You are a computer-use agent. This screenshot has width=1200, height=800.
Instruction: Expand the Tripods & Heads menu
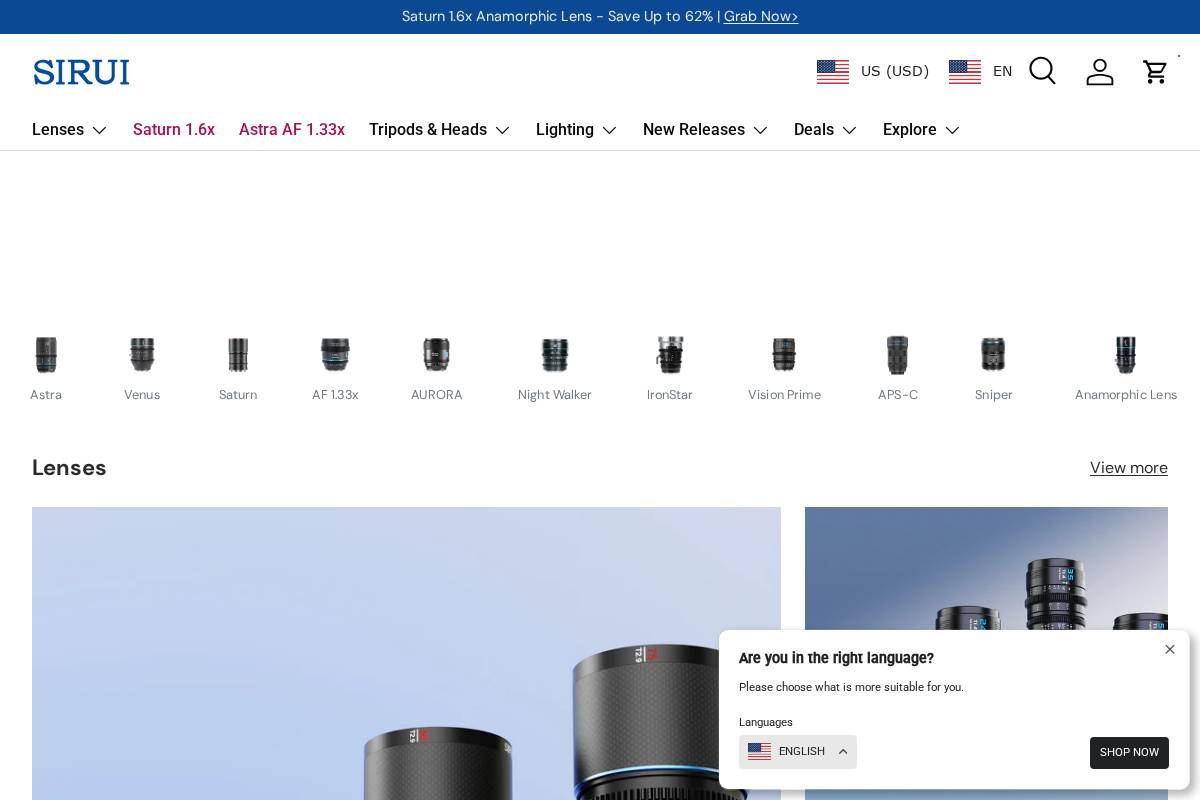[x=439, y=130]
